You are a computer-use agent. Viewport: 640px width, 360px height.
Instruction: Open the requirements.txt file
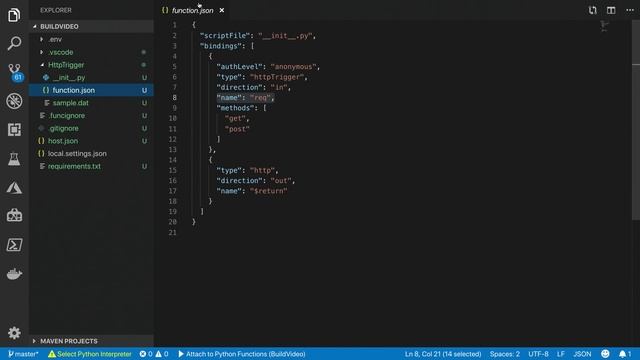[91, 166]
